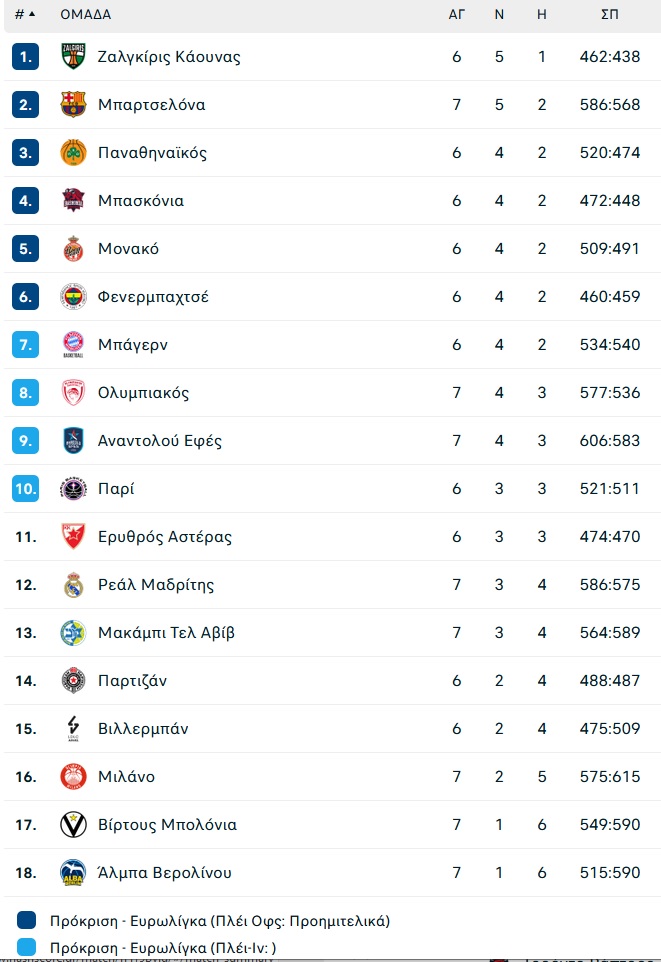This screenshot has width=661, height=962.
Task: Click the Barcelona crest icon
Action: point(73,104)
